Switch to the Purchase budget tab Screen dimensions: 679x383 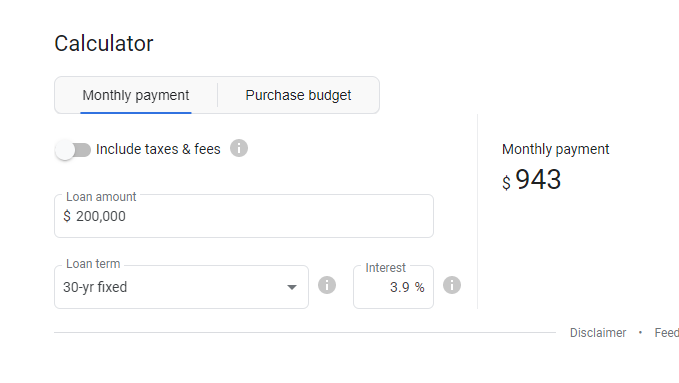298,95
